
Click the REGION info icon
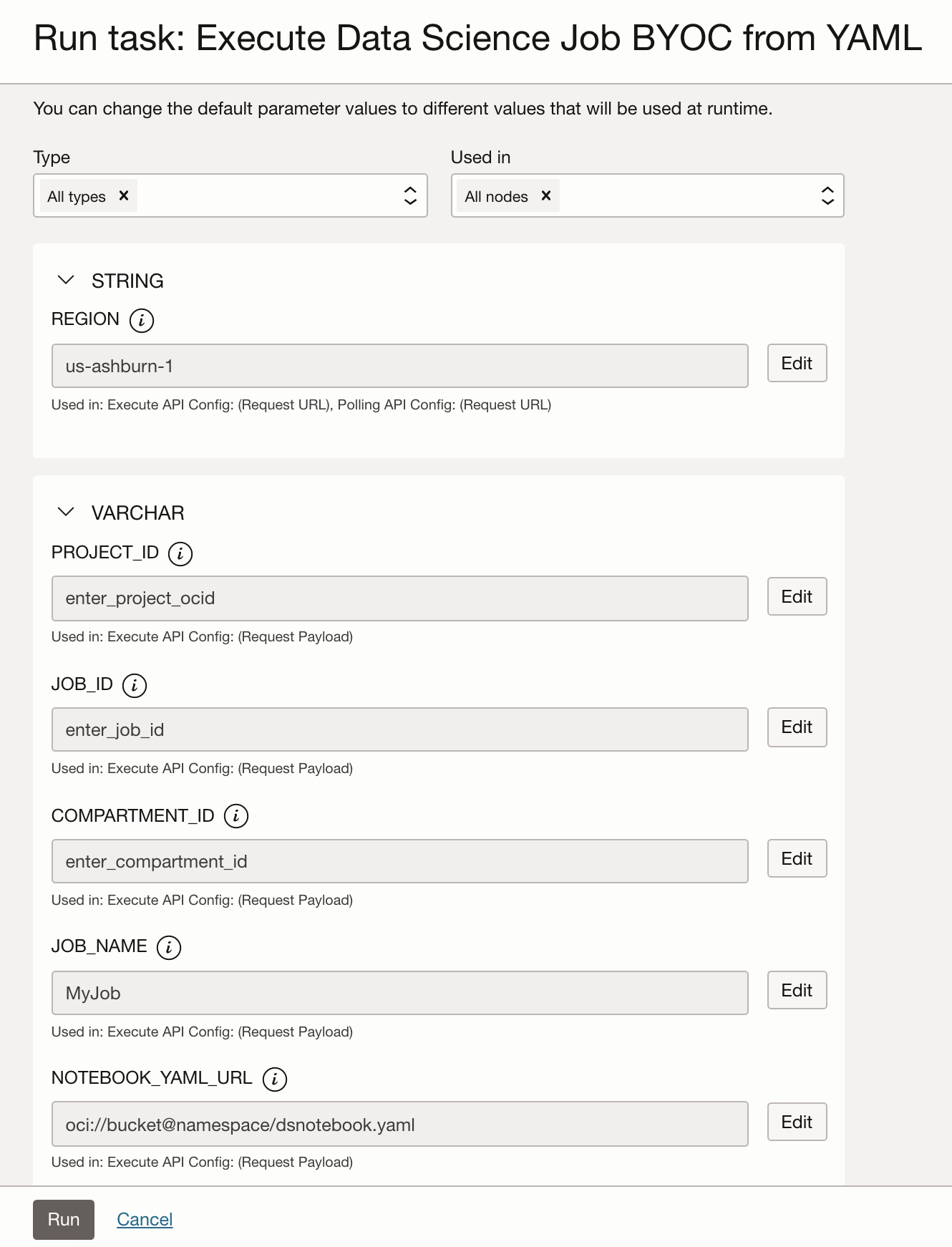click(x=142, y=320)
